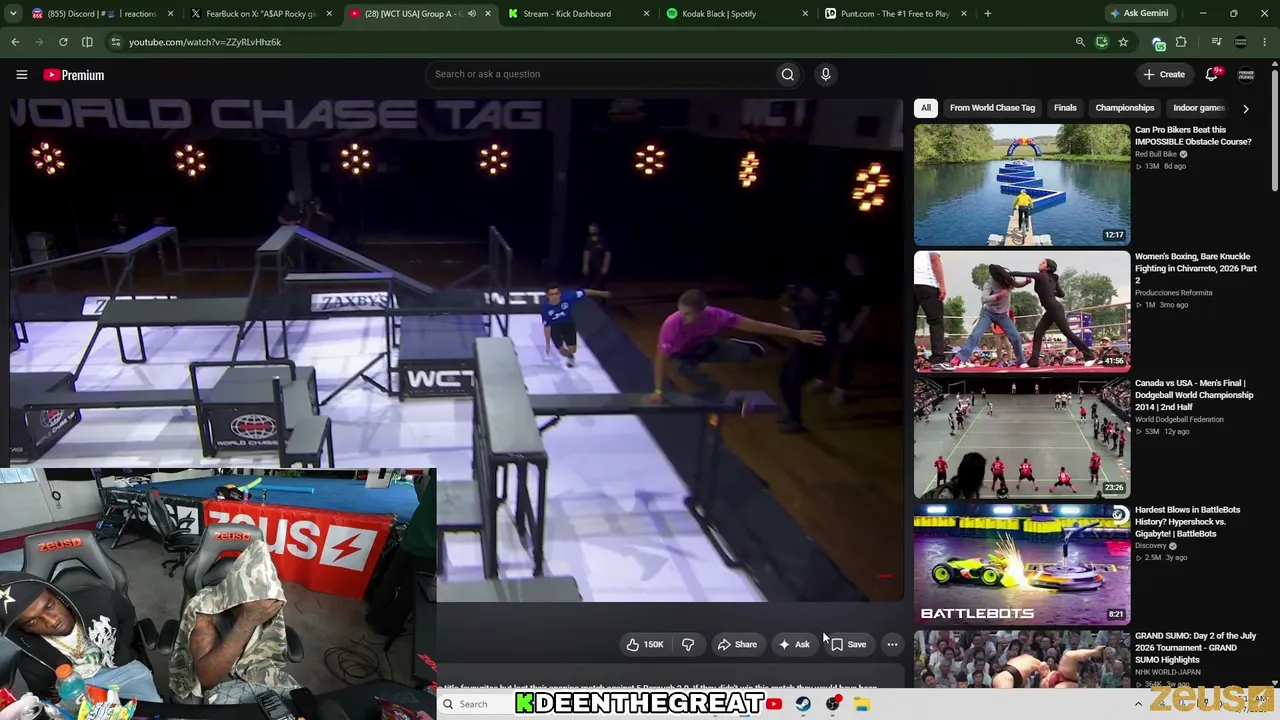Open the BattleBots hardest blows thumbnail

pyautogui.click(x=1022, y=564)
